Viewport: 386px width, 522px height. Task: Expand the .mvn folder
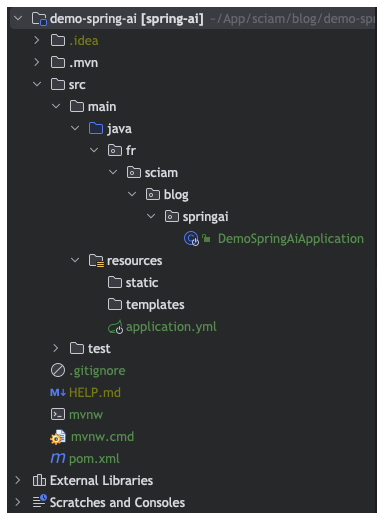37,62
